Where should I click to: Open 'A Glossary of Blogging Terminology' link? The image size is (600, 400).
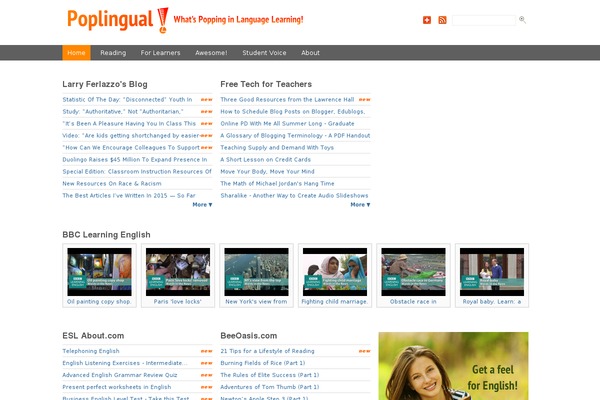295,136
